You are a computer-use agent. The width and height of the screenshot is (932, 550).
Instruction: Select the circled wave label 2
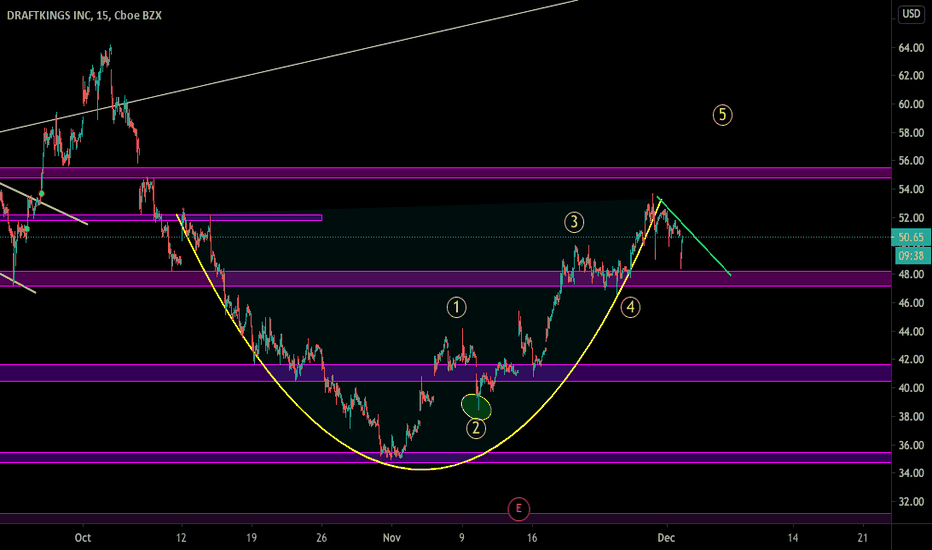(x=476, y=428)
